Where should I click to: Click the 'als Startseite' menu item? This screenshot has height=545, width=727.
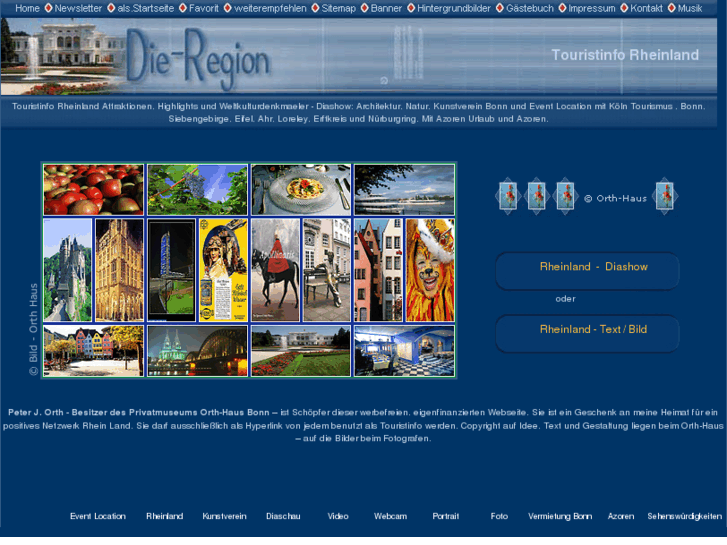tap(146, 8)
